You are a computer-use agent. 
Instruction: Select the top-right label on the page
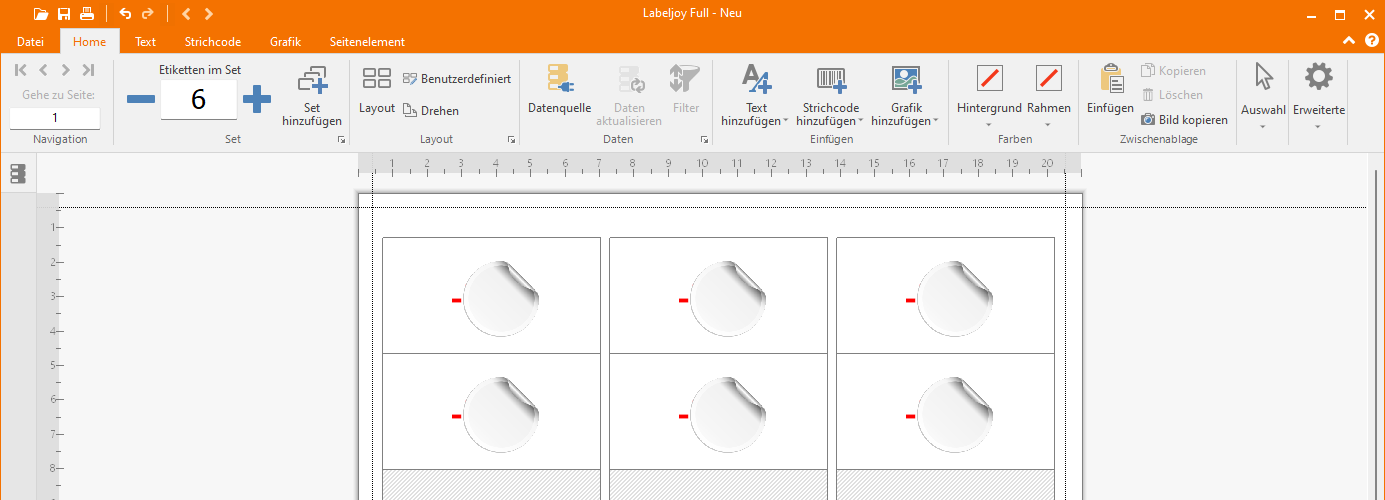click(x=945, y=296)
